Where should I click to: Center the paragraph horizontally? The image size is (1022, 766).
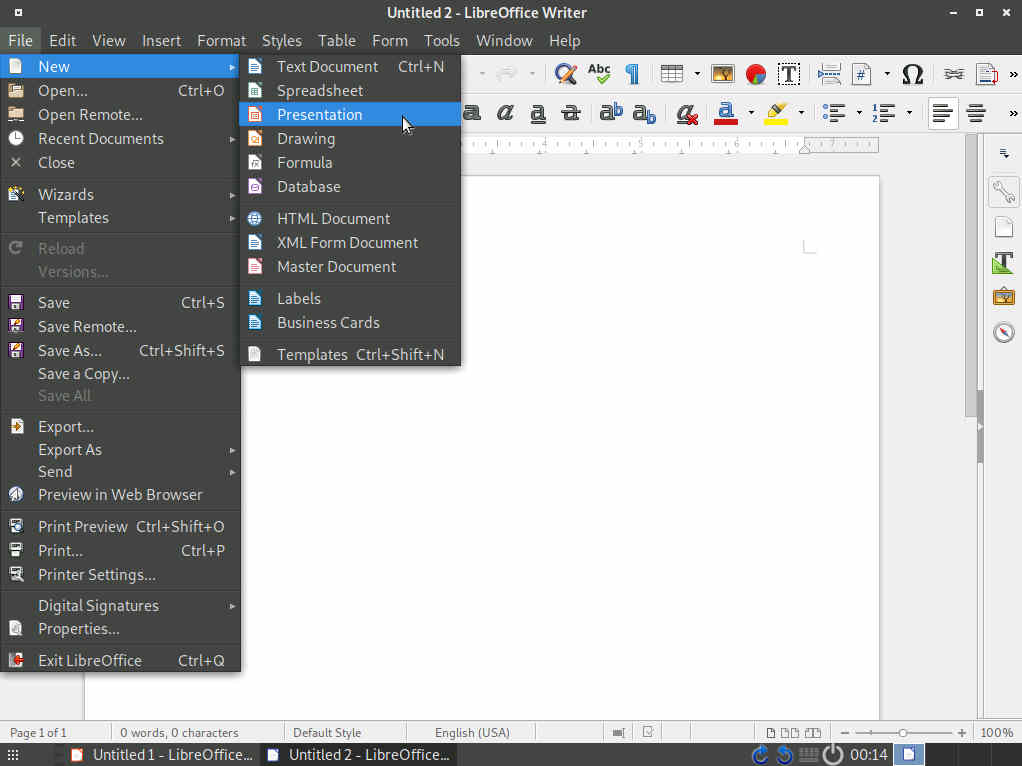tap(976, 113)
